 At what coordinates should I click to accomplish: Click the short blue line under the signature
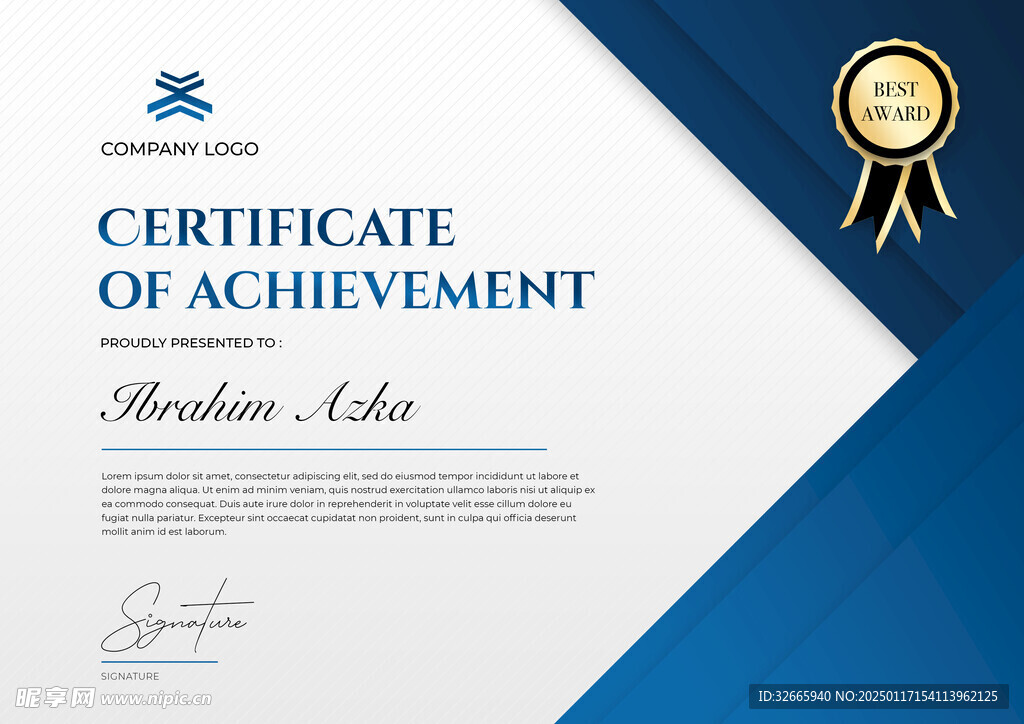tap(159, 662)
